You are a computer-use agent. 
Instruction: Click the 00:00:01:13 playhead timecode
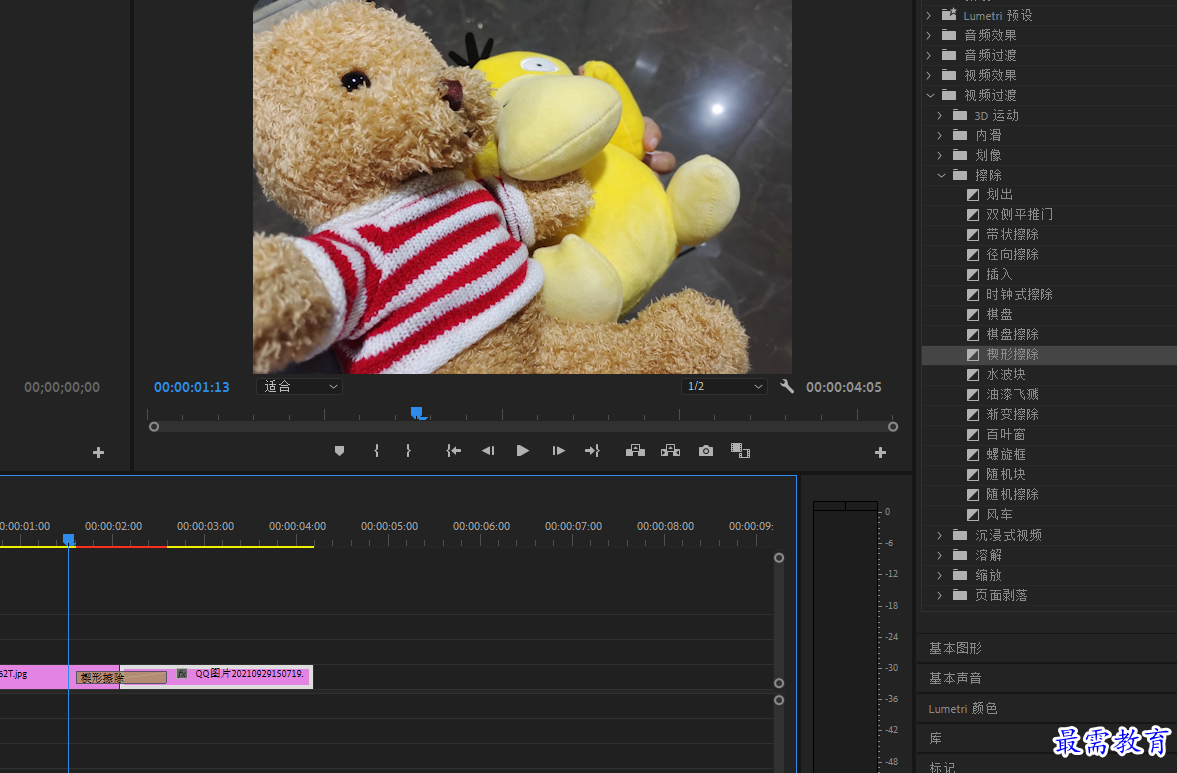click(191, 387)
